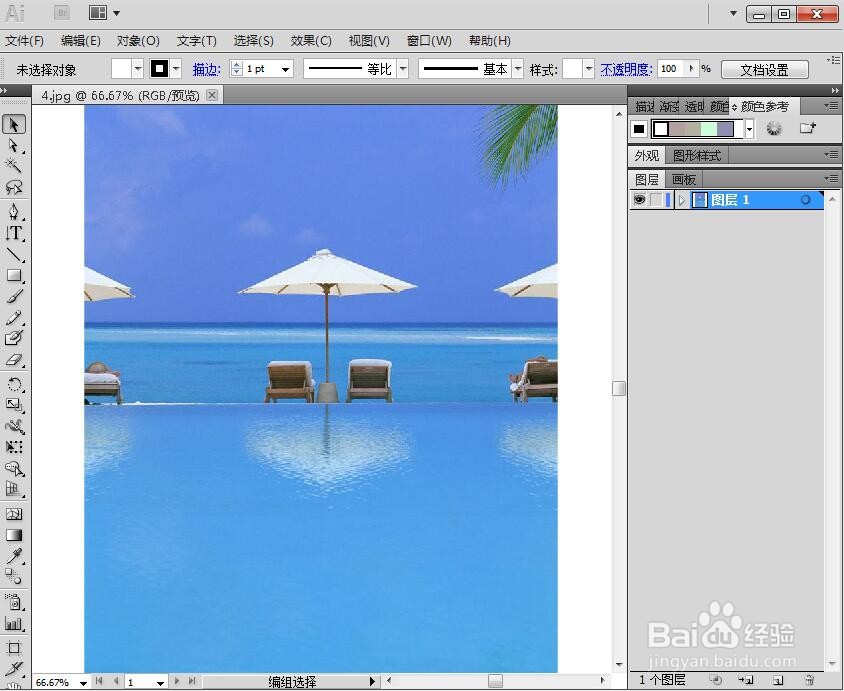This screenshot has height=691, width=844.
Task: Expand 图层 1 disclosure triangle
Action: [682, 200]
